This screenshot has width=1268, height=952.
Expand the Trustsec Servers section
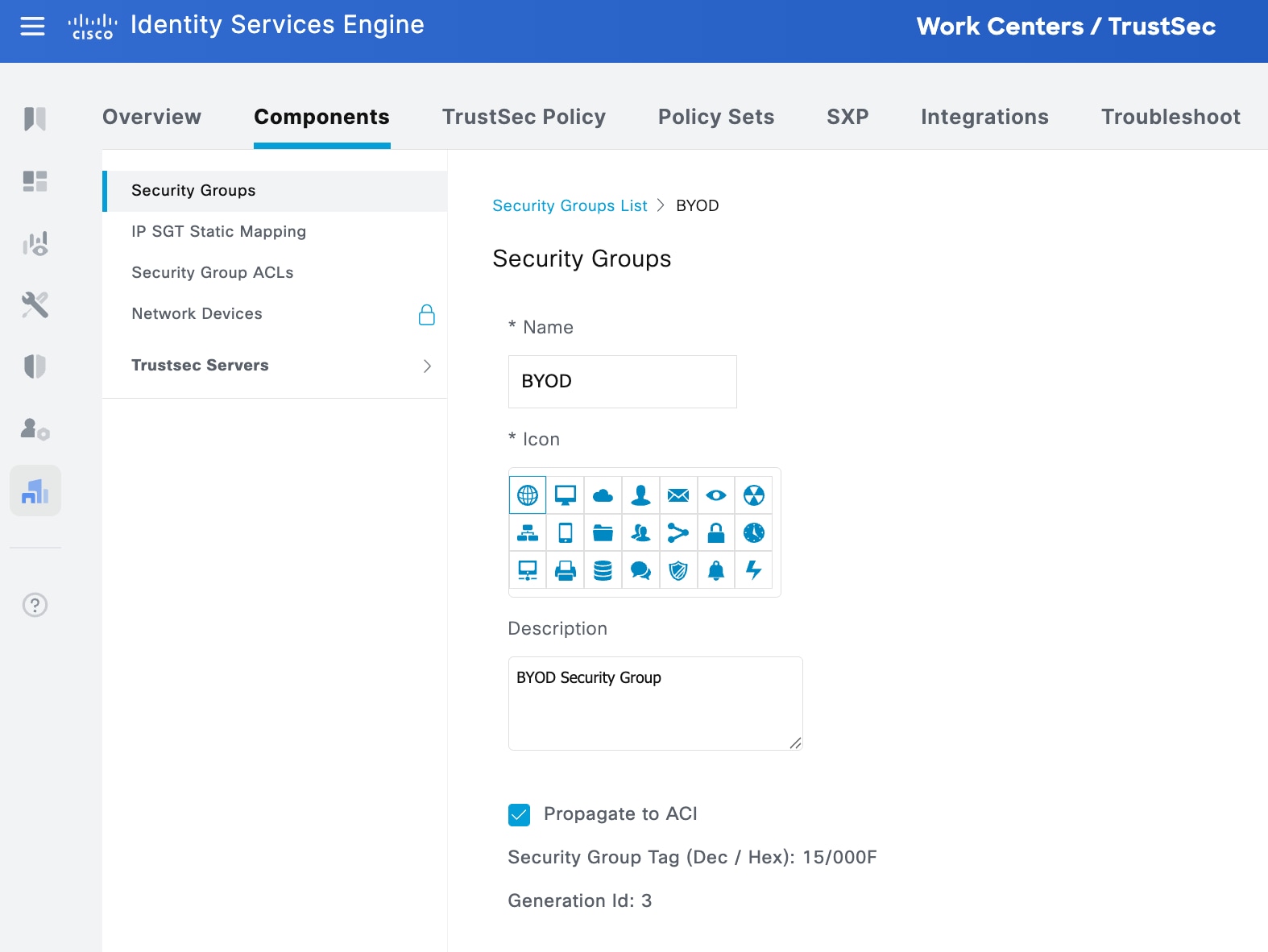pyautogui.click(x=427, y=366)
